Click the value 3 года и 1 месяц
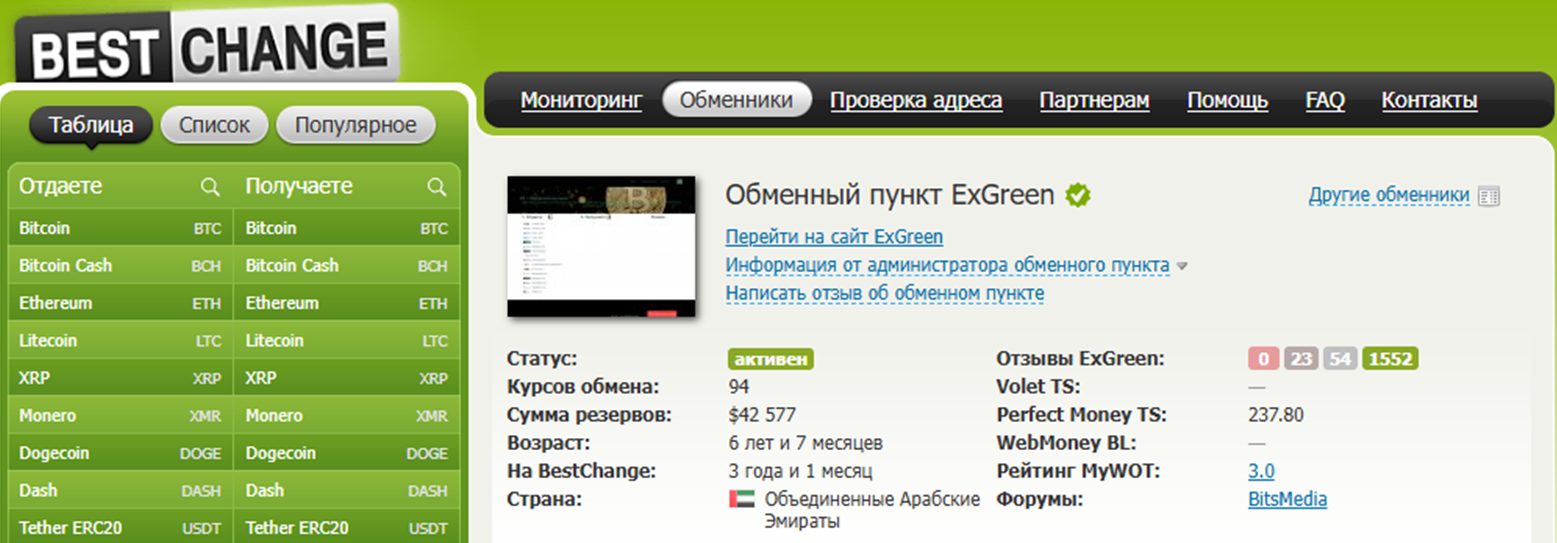This screenshot has width=1557, height=543. click(801, 471)
